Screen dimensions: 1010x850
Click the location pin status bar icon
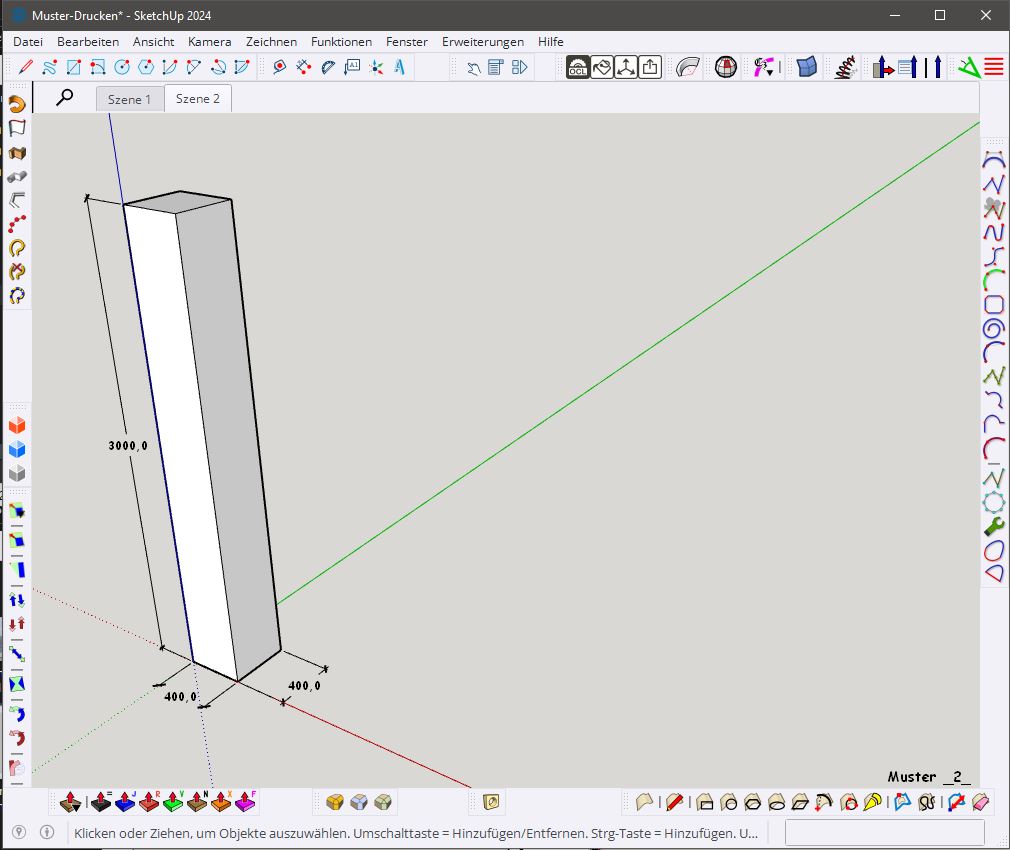point(17,832)
